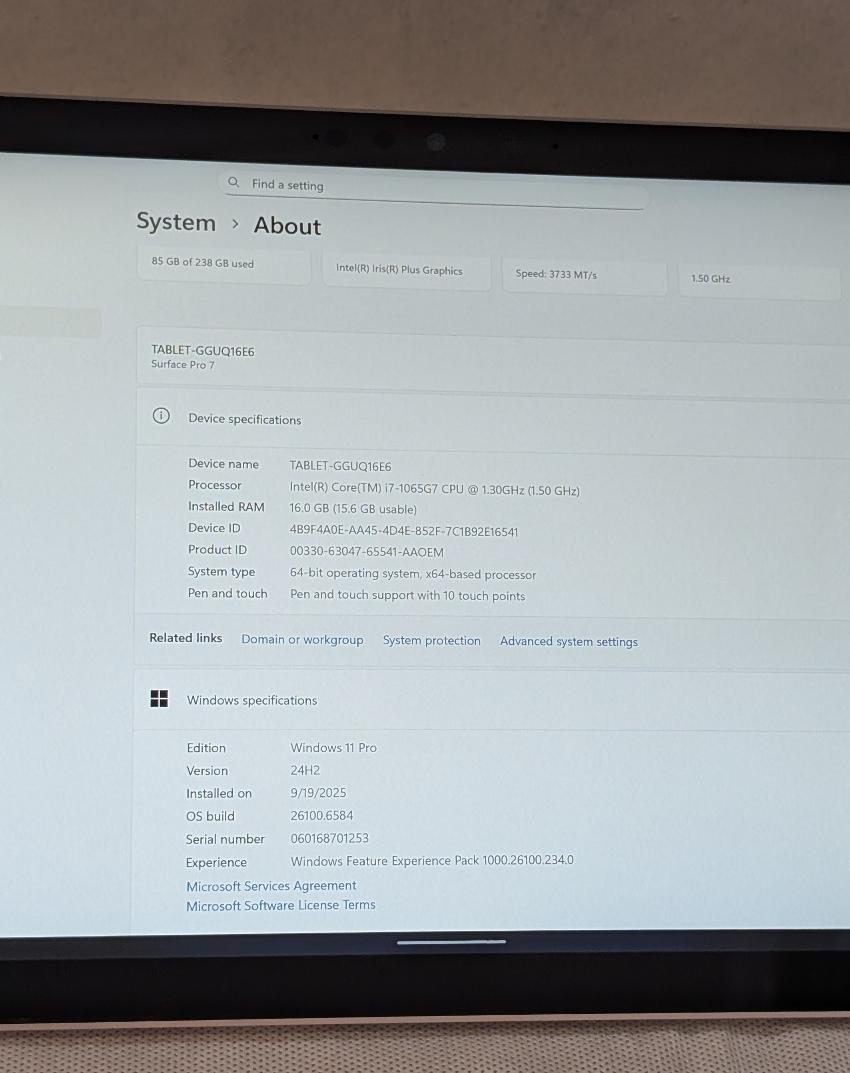This screenshot has width=850, height=1073.
Task: Click the search magnifier icon
Action: [233, 182]
